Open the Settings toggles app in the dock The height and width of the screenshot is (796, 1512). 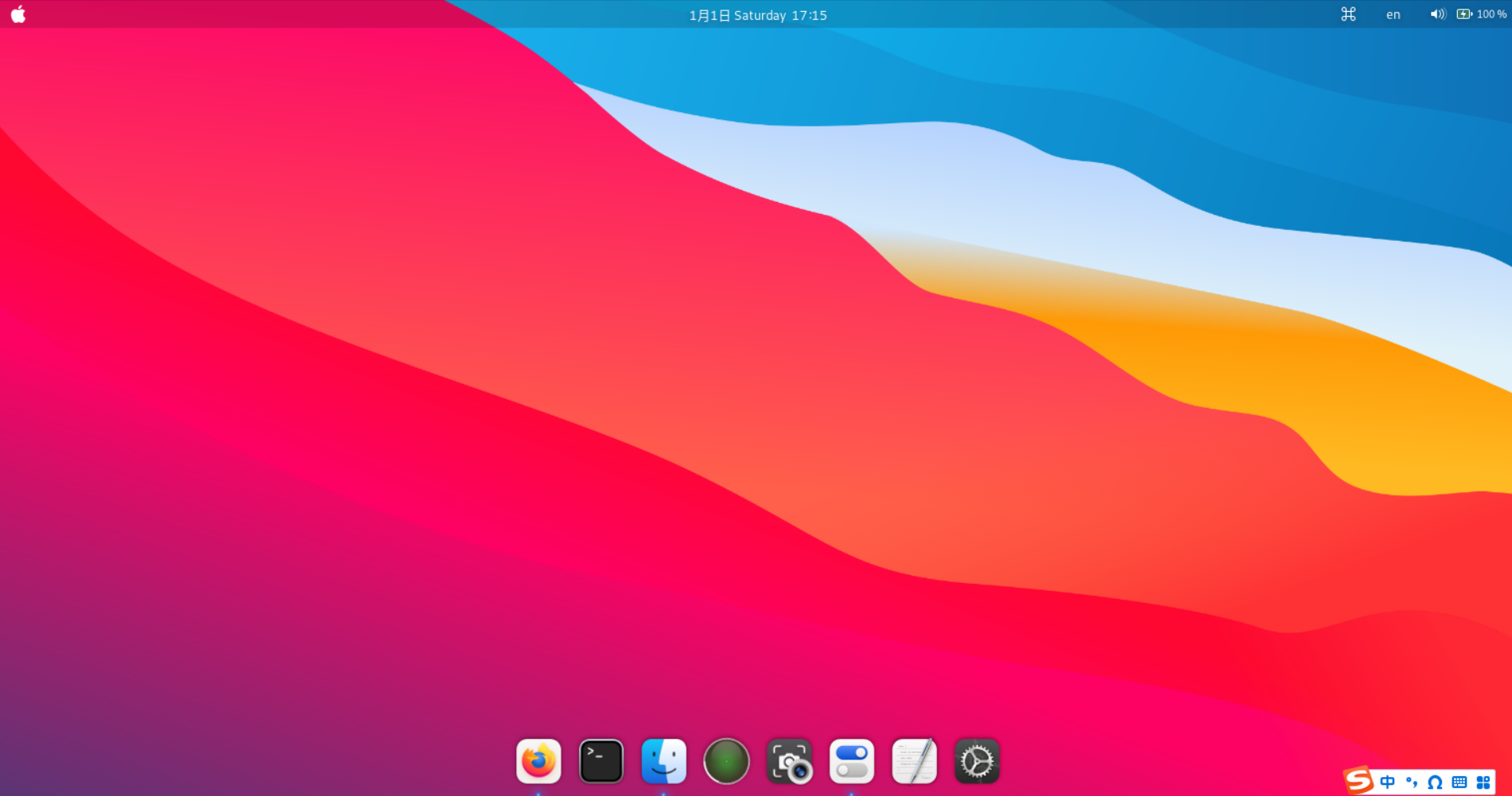tap(852, 760)
